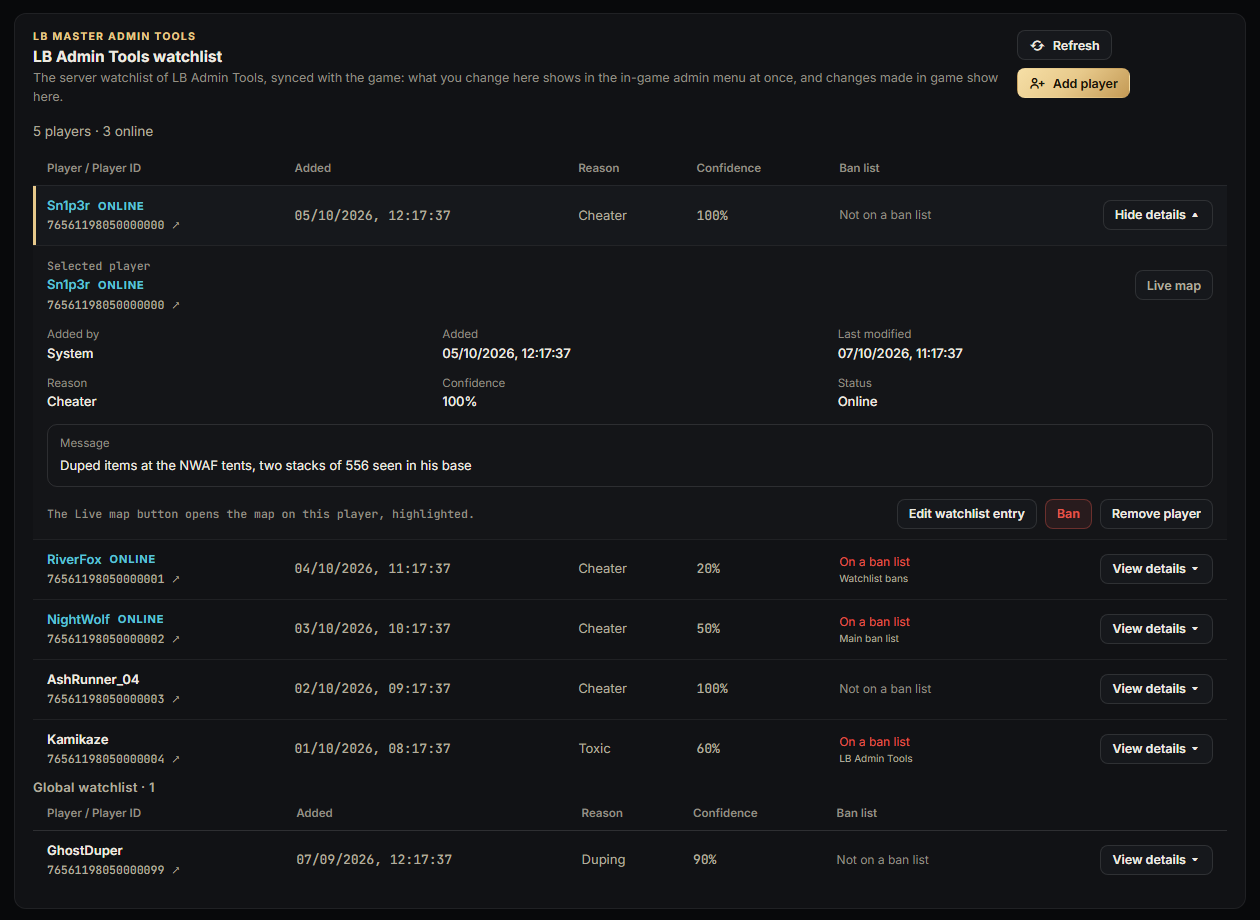
Task: Click the NightWolf player name
Action: 78,619
